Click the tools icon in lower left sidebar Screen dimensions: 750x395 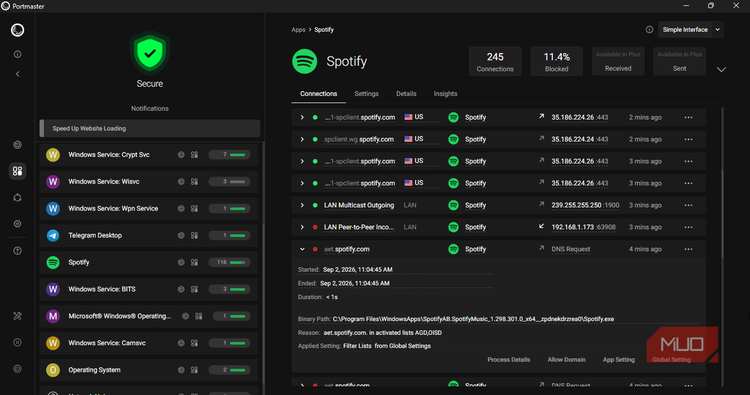pyautogui.click(x=17, y=316)
